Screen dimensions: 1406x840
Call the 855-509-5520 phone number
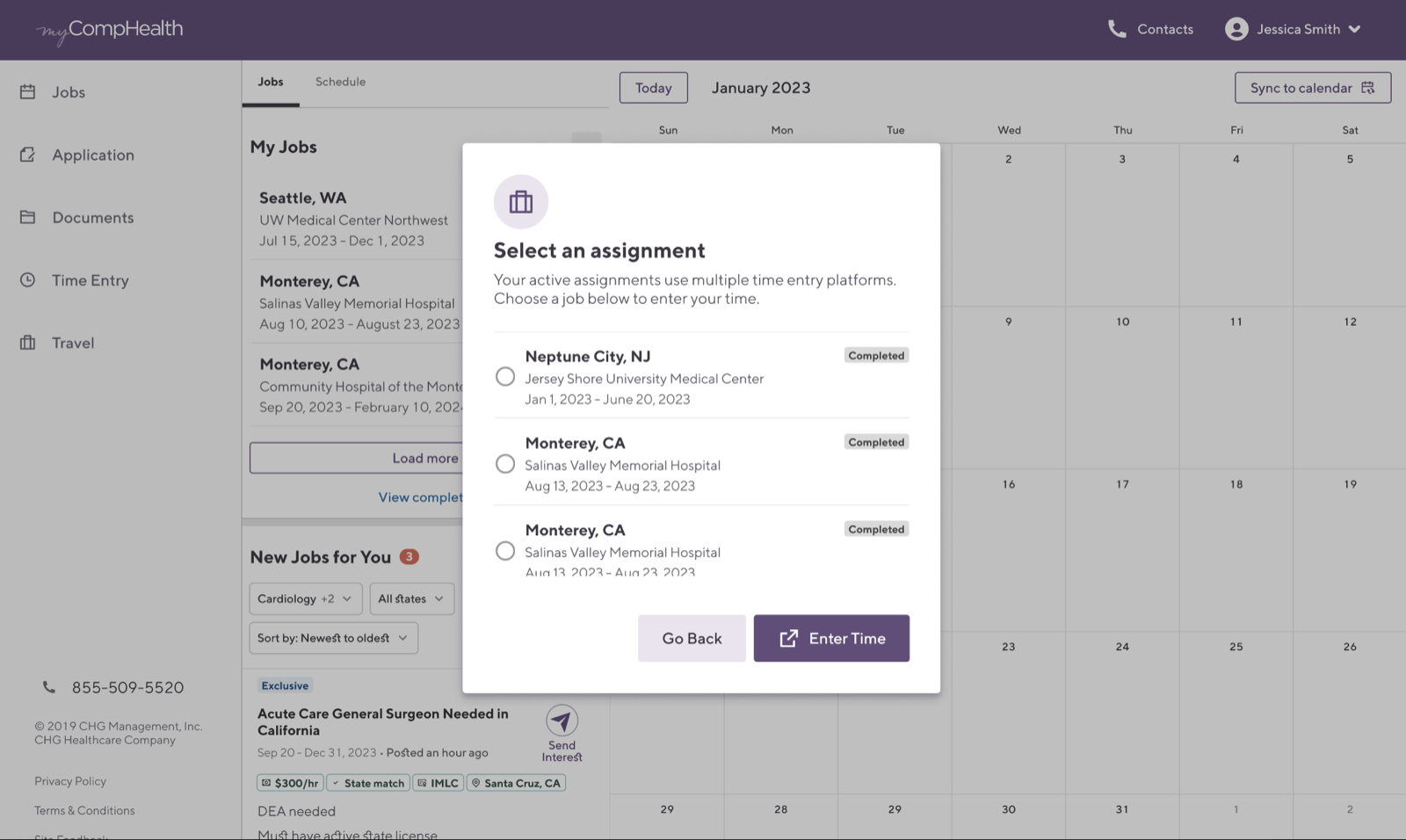click(x=127, y=687)
